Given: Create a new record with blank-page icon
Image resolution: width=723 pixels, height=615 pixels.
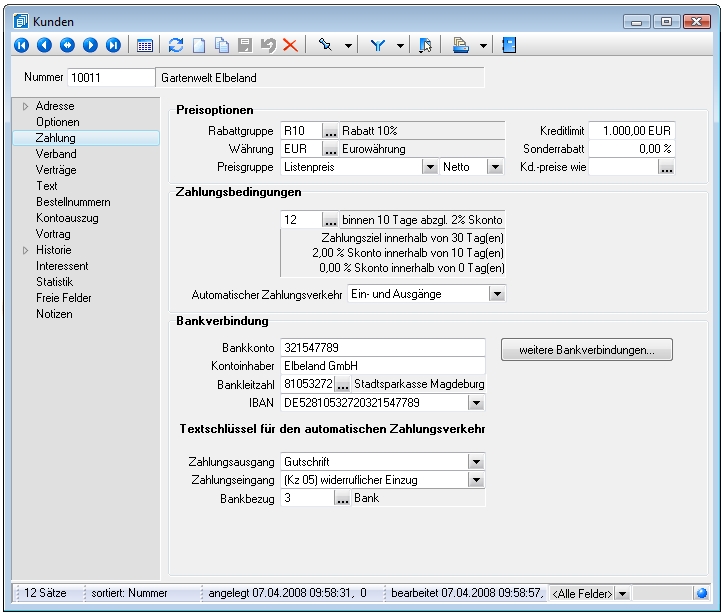Looking at the screenshot, I should 199,45.
